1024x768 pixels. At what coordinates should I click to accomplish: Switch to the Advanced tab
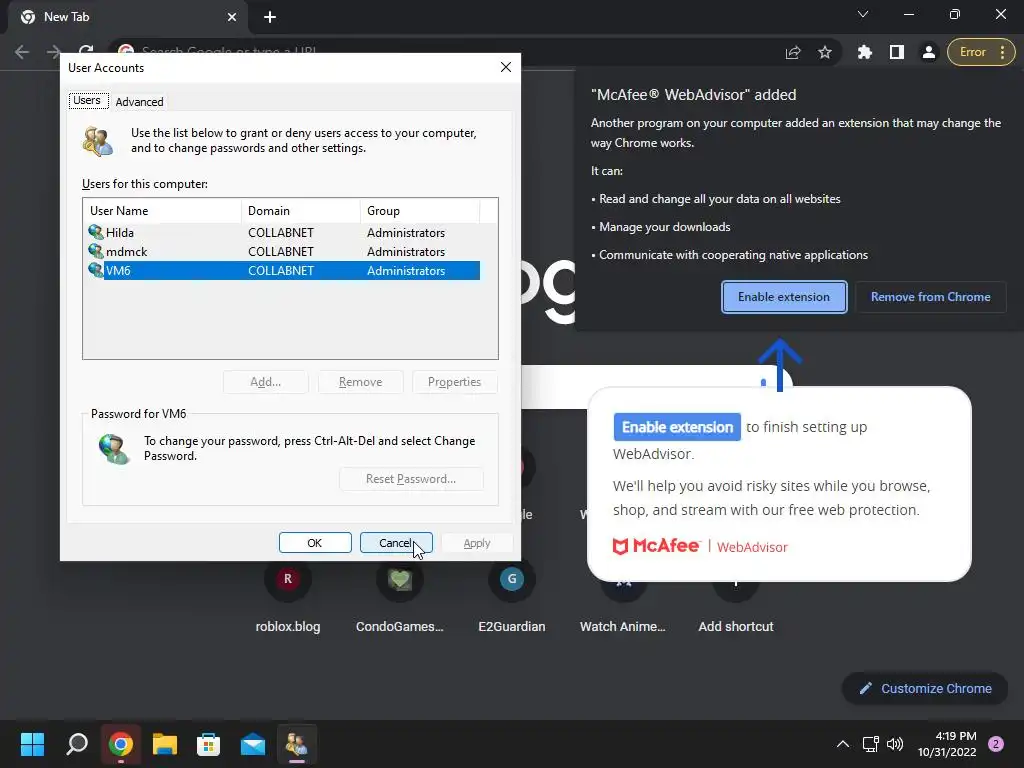[x=139, y=102]
